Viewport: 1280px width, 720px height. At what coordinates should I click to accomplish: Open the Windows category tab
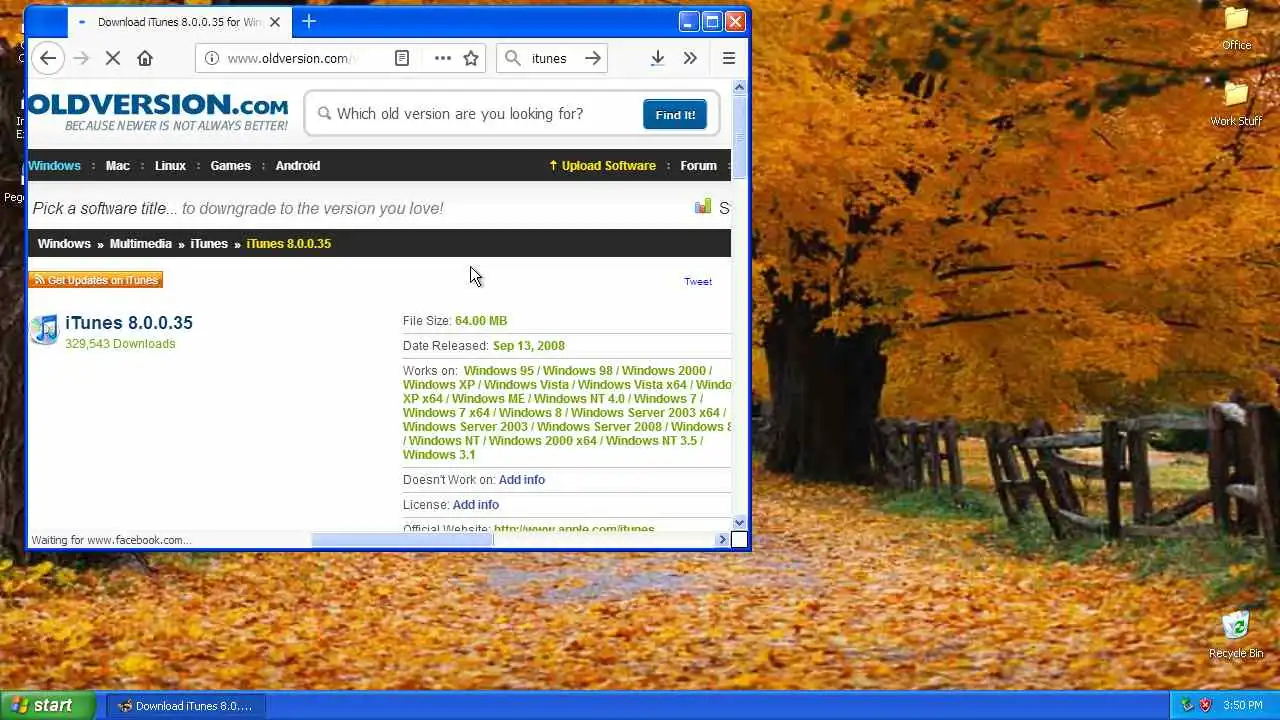pyautogui.click(x=54, y=166)
